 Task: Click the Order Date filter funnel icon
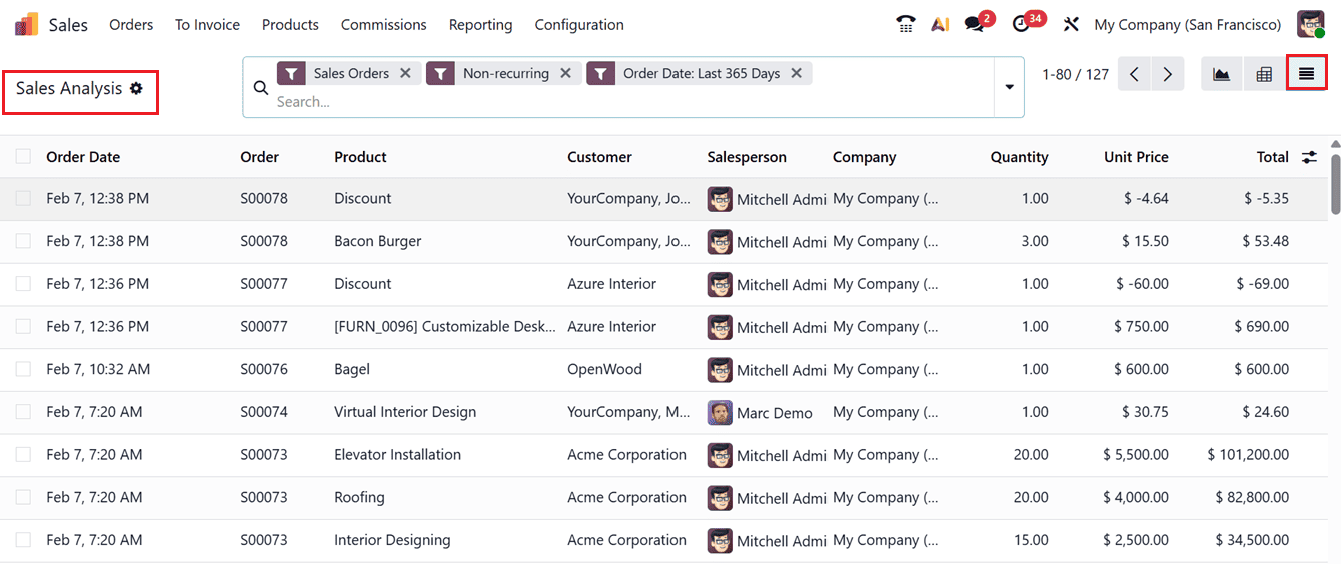point(600,73)
